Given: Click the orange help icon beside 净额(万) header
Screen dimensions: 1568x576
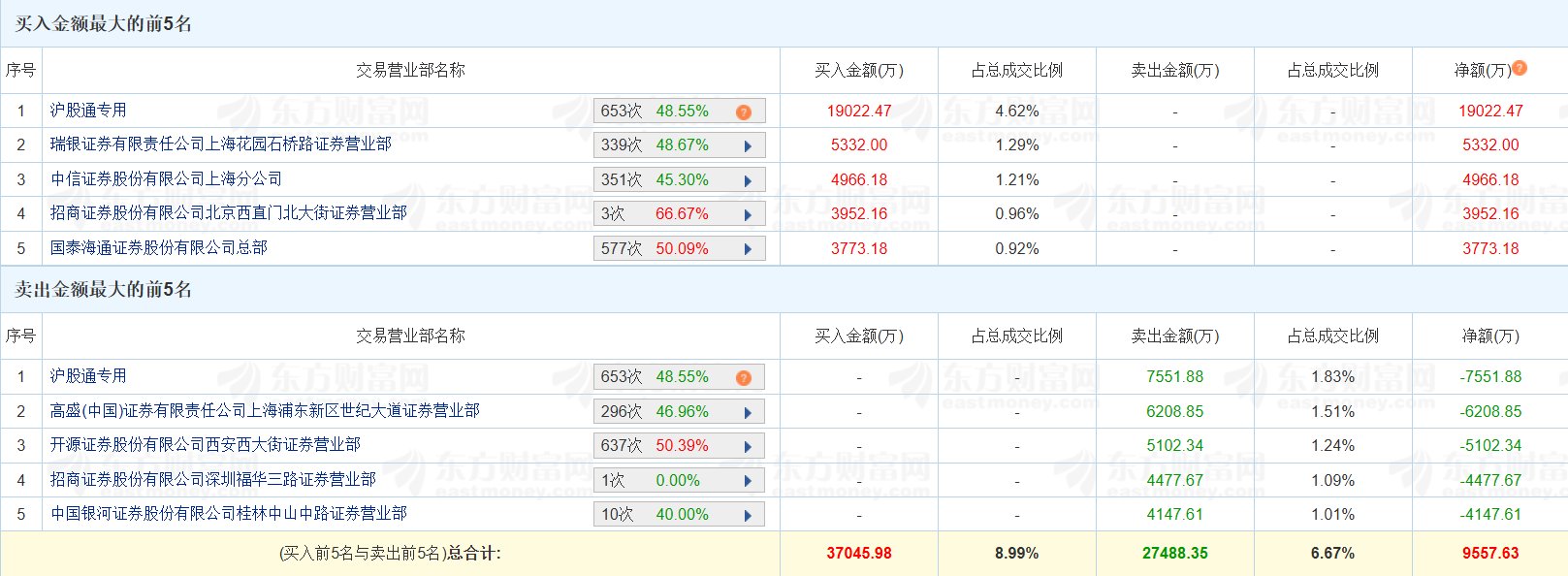Looking at the screenshot, I should (1520, 68).
